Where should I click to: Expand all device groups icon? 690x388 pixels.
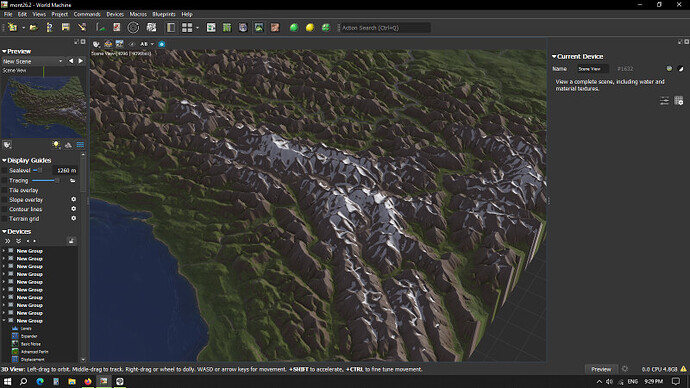coord(7,241)
